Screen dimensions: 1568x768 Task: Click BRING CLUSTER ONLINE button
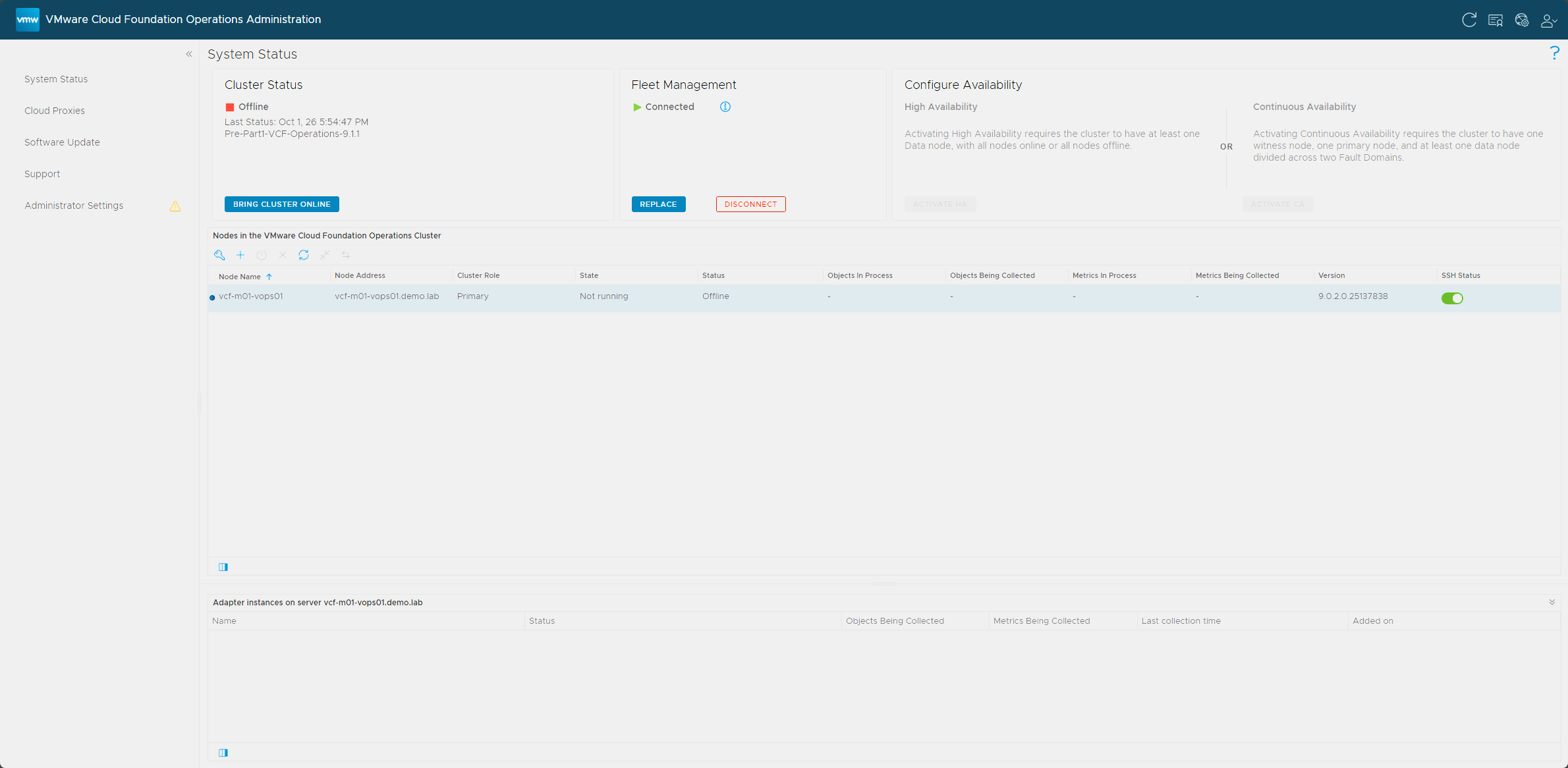point(282,204)
